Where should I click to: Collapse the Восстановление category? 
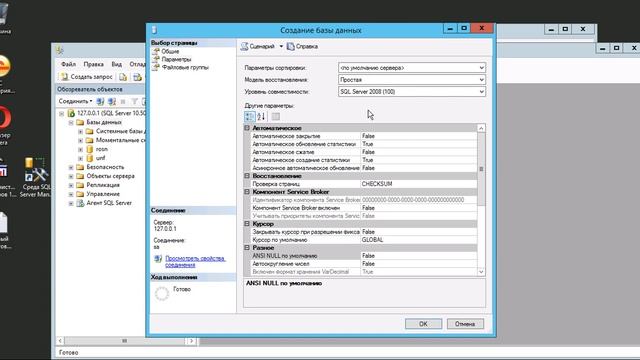(x=247, y=176)
